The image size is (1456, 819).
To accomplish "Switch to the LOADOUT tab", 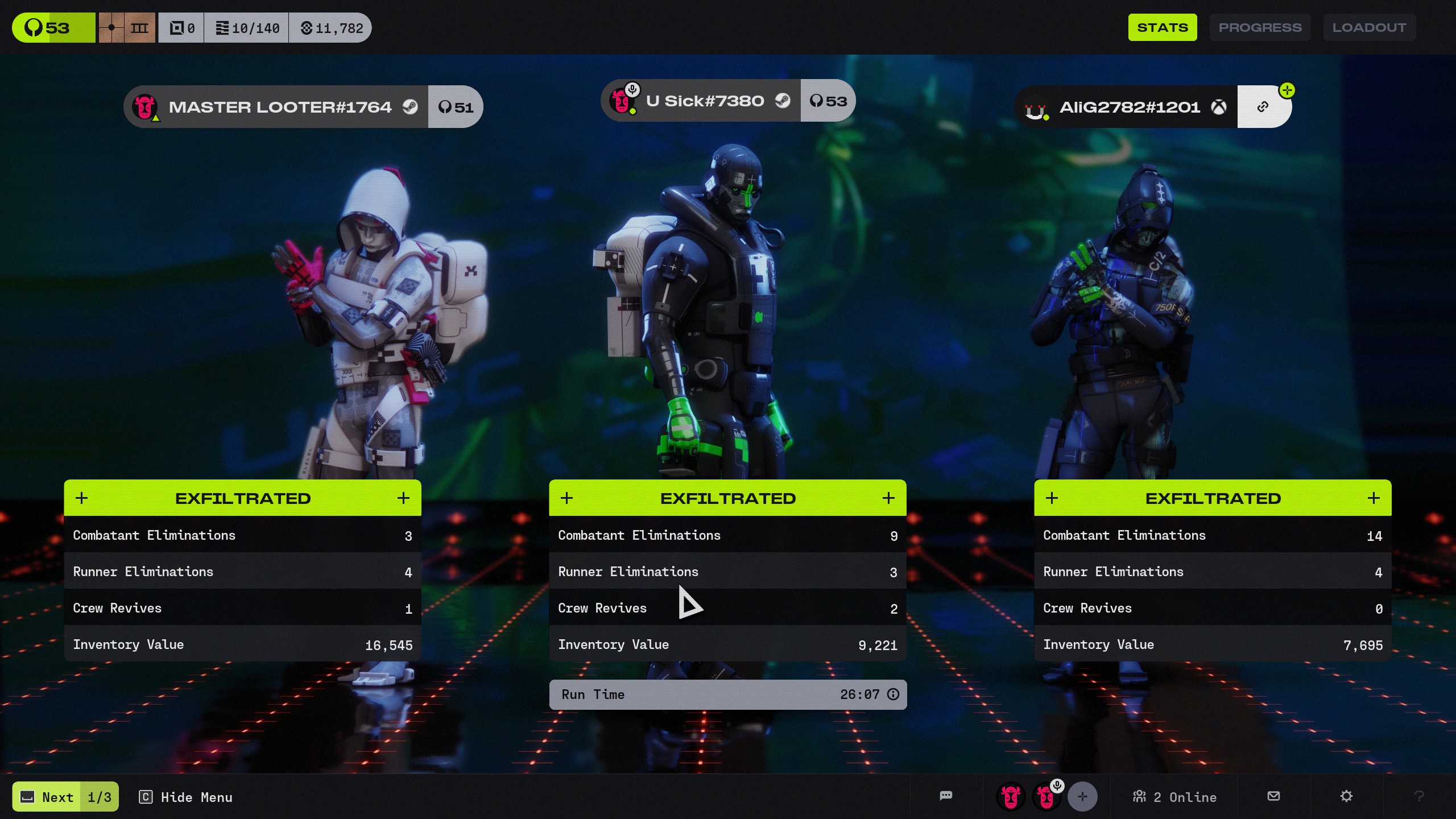I will click(x=1369, y=27).
